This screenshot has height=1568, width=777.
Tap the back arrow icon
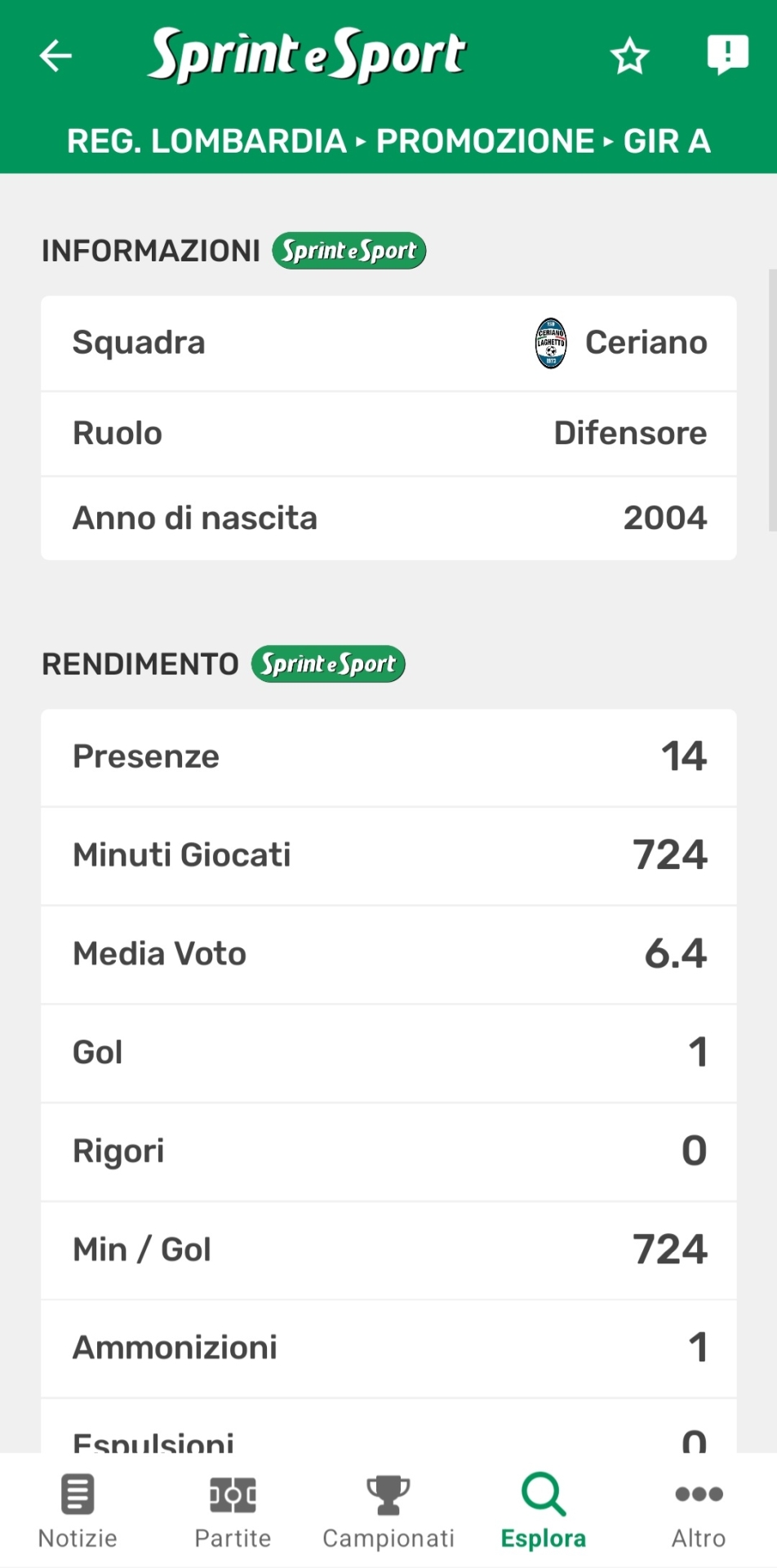pos(55,56)
